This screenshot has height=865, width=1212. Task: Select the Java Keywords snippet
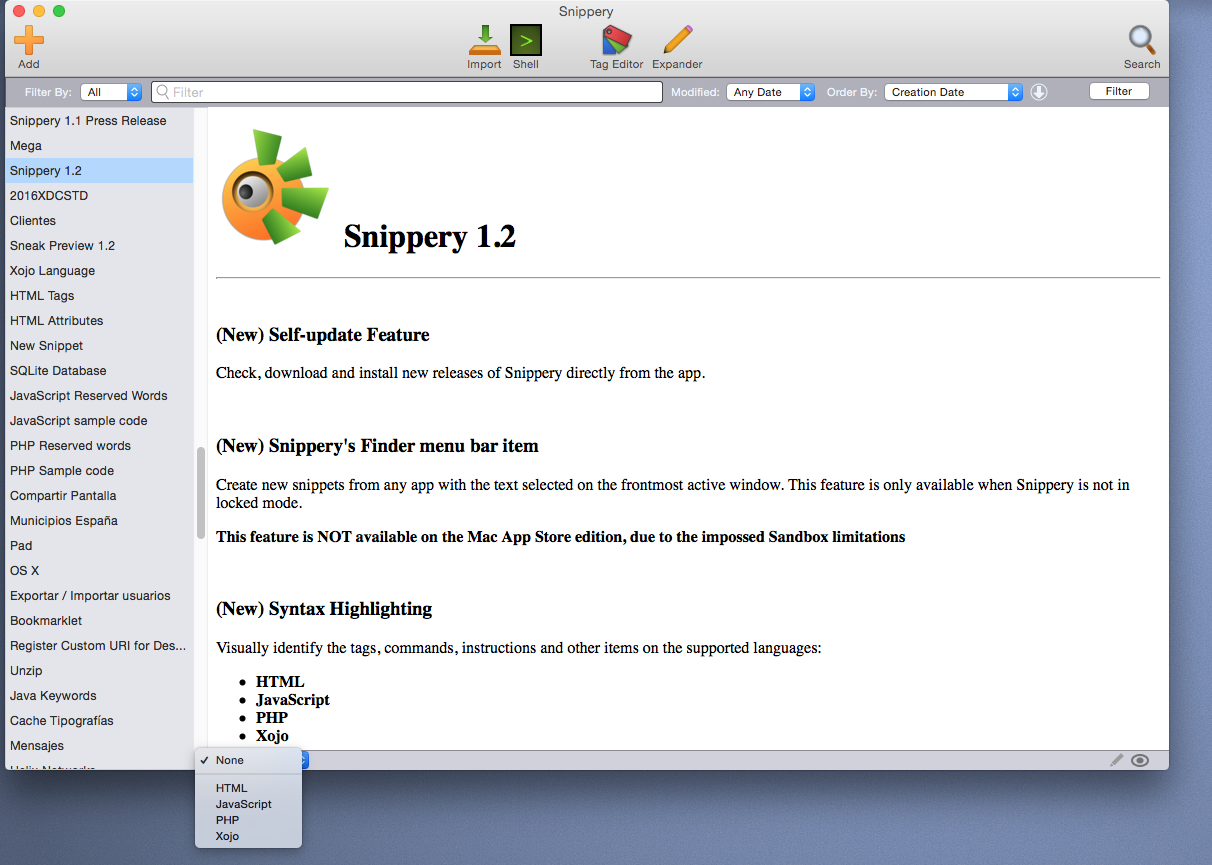coord(99,695)
